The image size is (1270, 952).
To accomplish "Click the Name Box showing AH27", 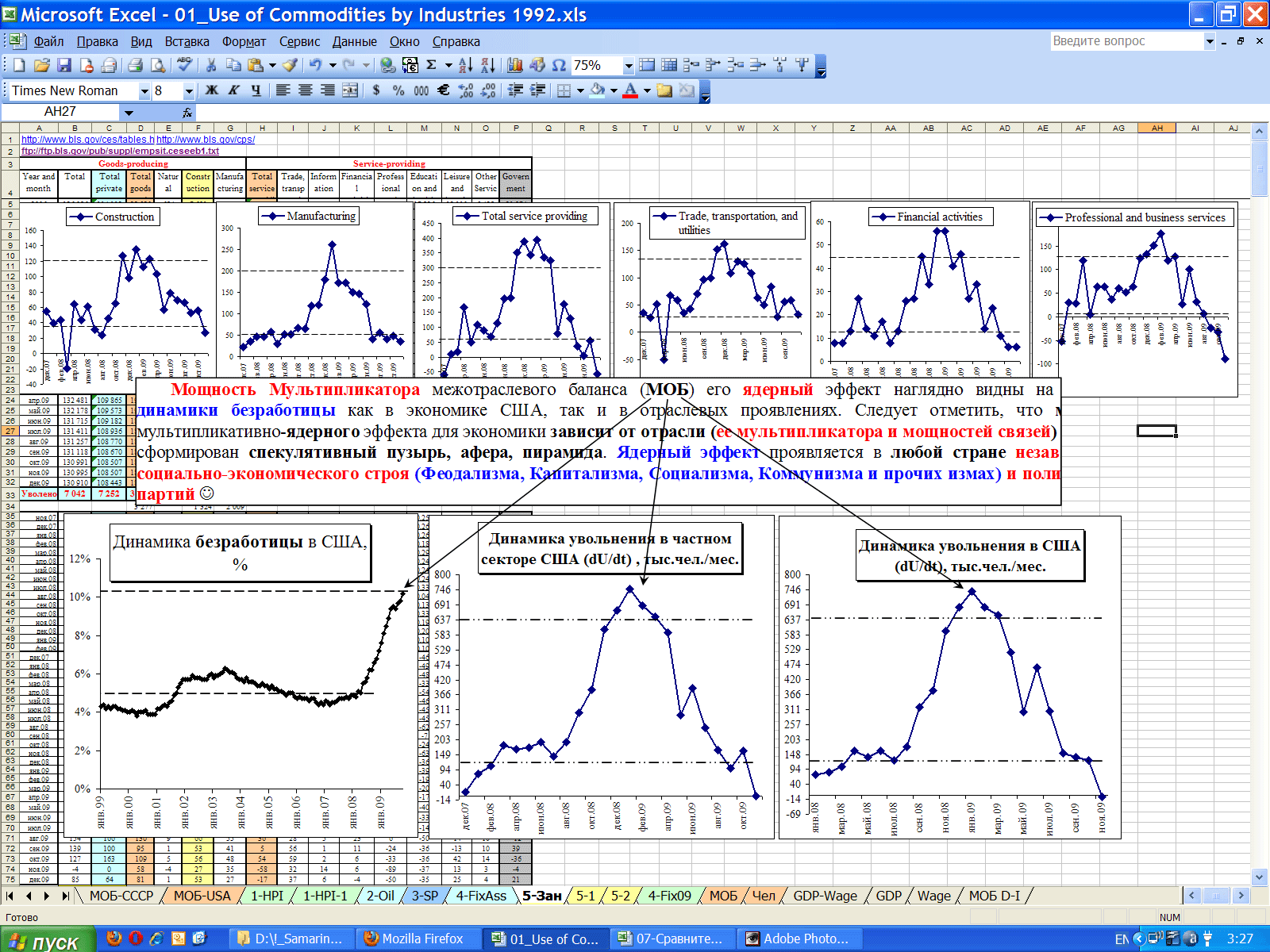I will point(60,112).
